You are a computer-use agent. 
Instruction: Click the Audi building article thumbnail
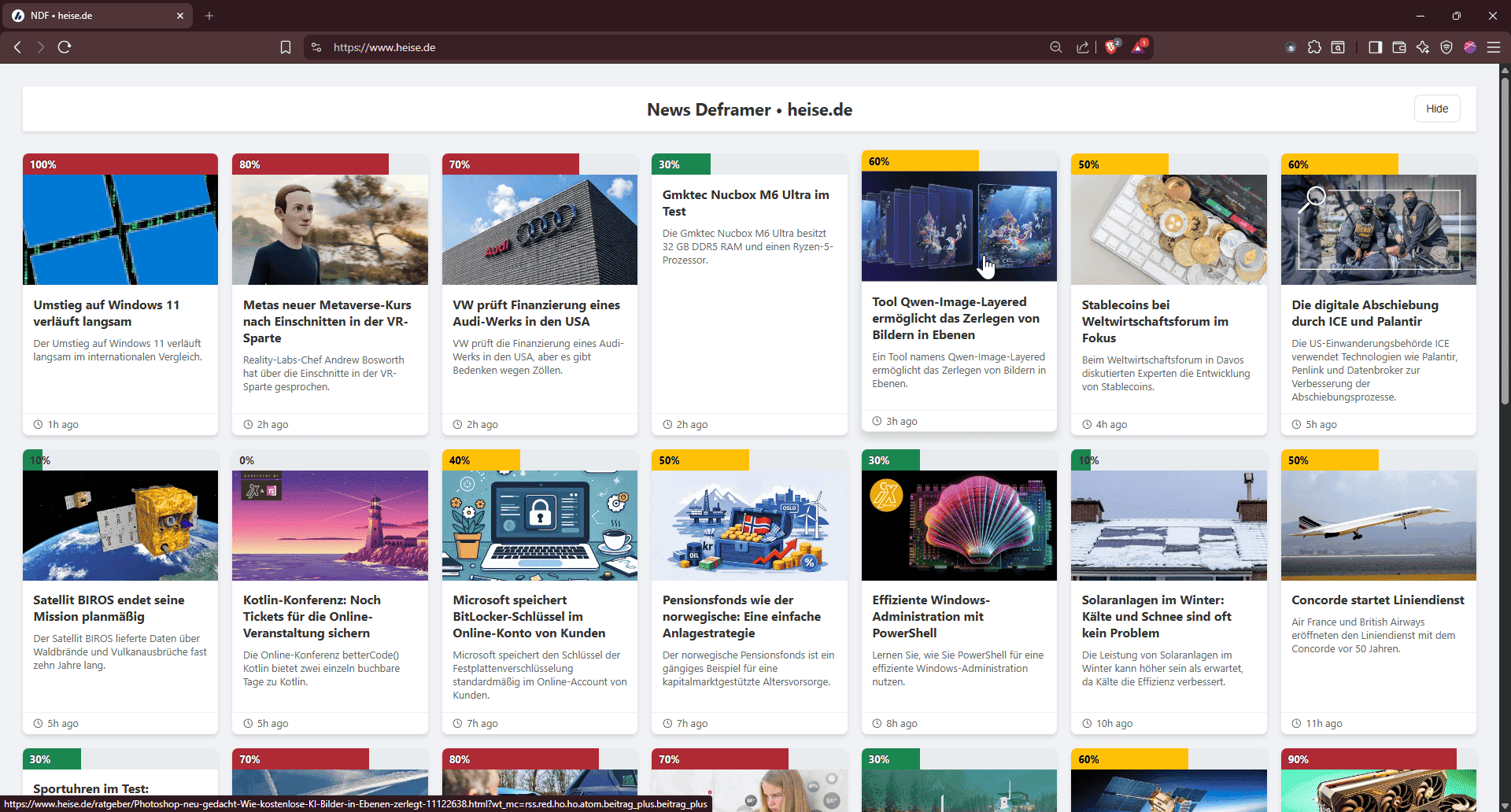539,230
